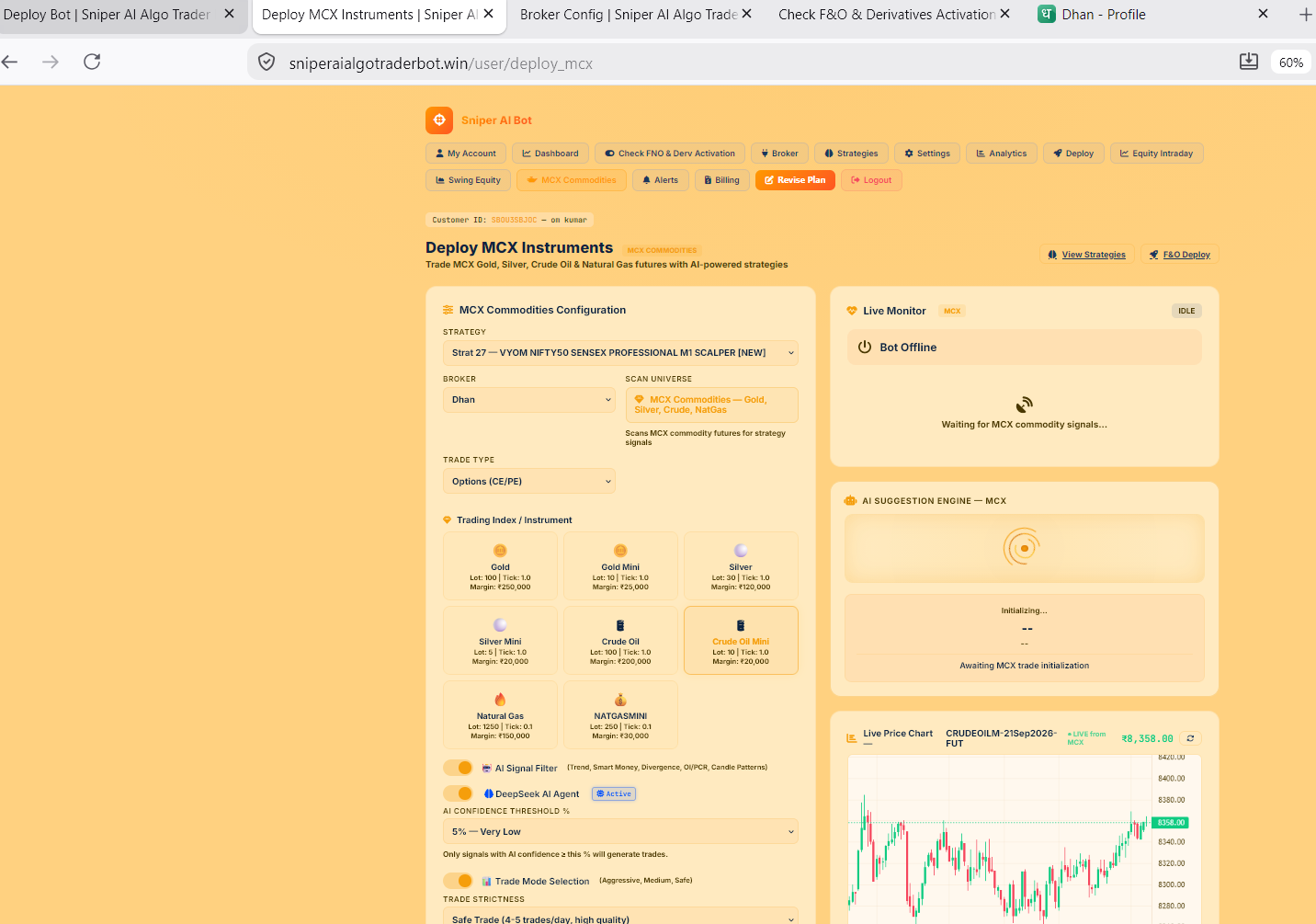Open the Settings menu item

point(927,154)
